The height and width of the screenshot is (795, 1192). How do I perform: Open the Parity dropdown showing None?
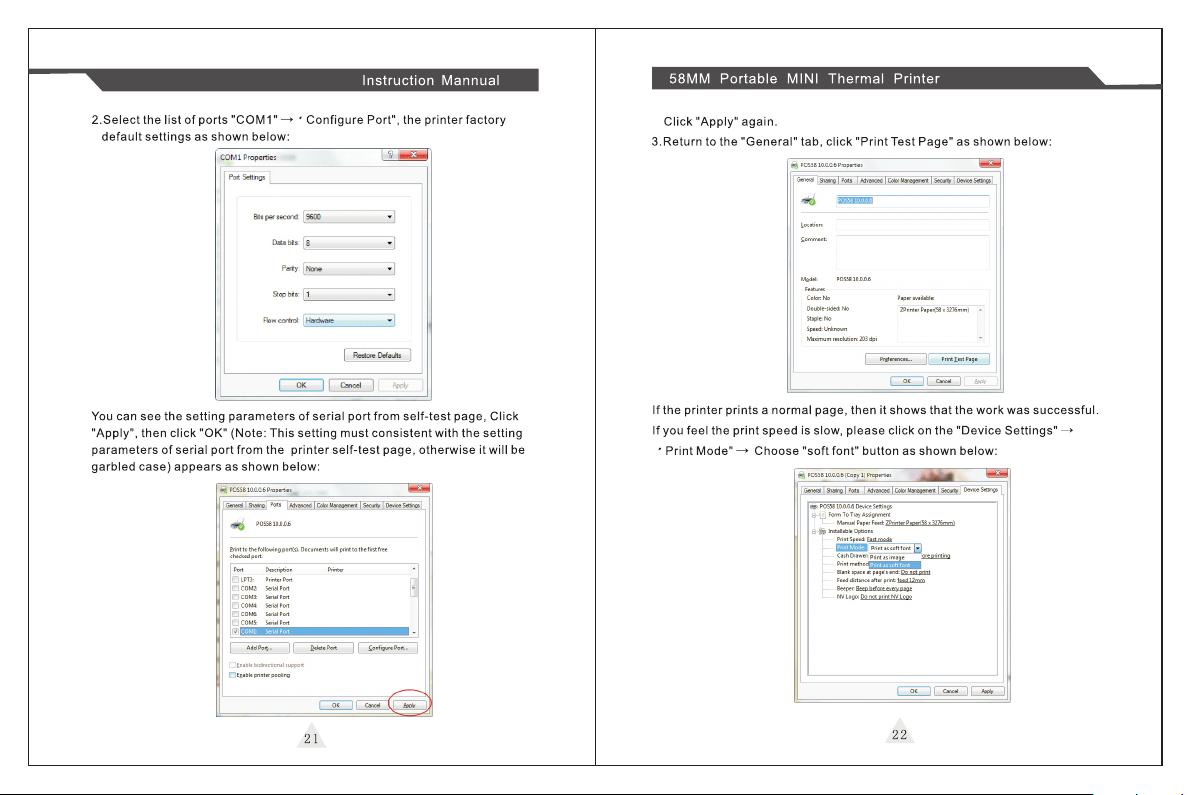(x=349, y=269)
